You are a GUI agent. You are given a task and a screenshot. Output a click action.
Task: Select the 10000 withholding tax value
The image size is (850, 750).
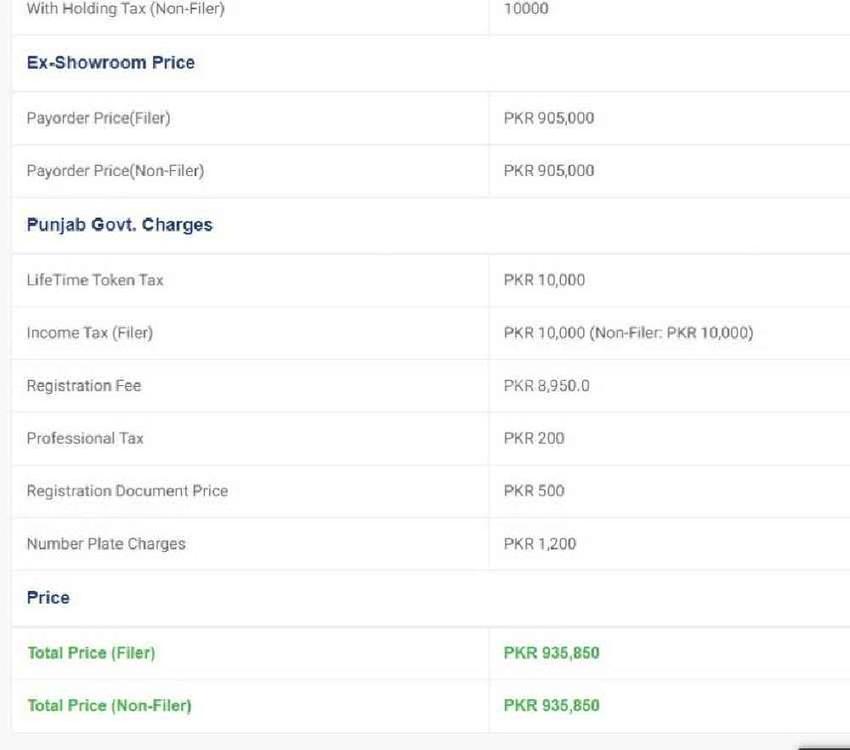(526, 9)
